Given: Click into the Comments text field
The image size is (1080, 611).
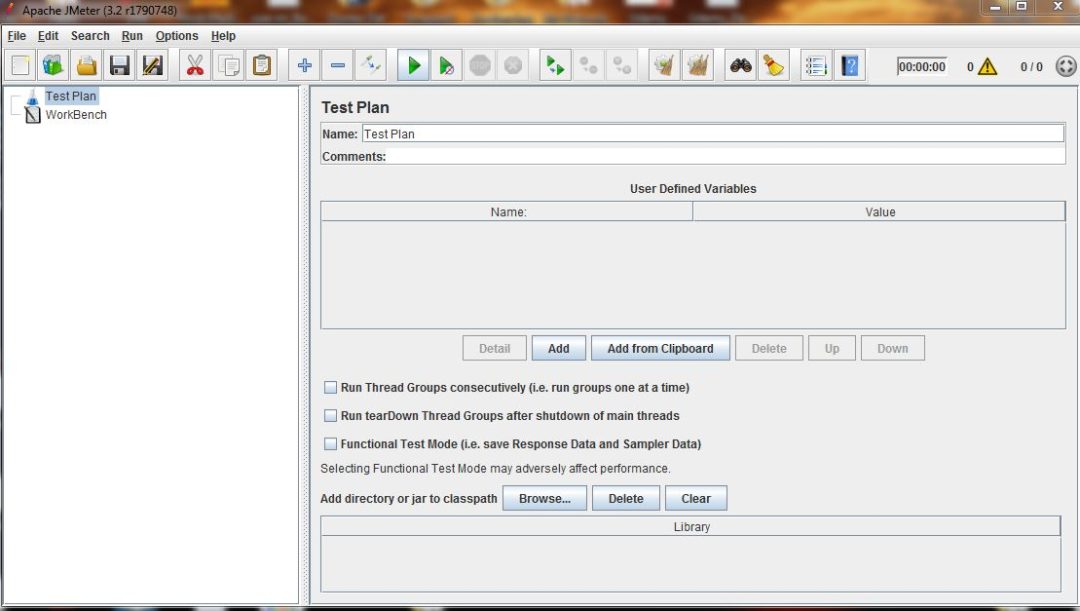Looking at the screenshot, I should pyautogui.click(x=725, y=157).
